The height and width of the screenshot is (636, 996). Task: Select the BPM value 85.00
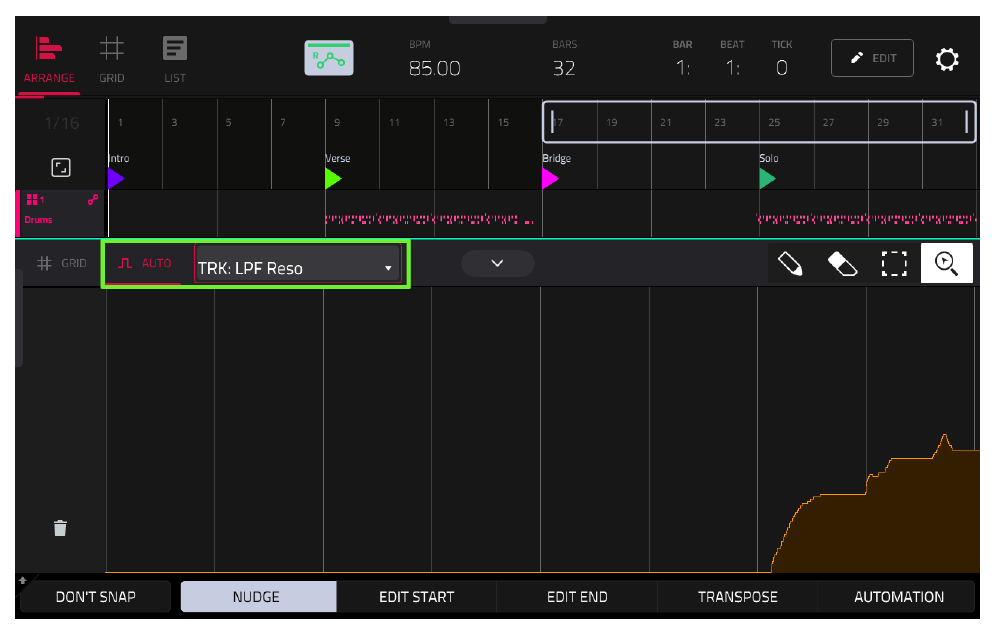(x=434, y=68)
